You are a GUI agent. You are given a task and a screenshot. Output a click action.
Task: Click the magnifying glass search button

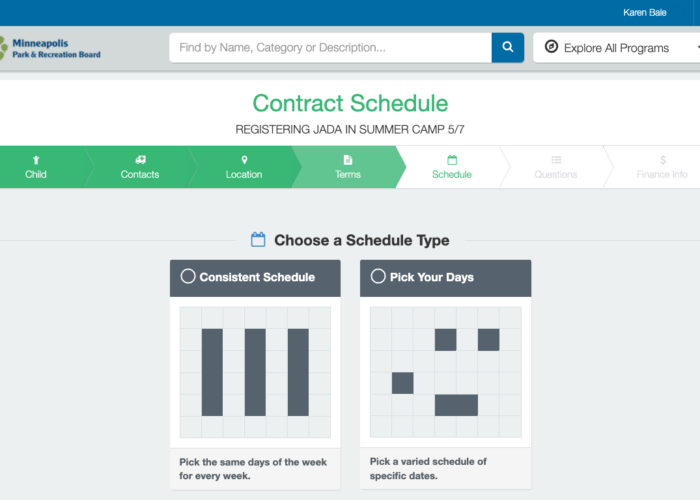click(508, 47)
